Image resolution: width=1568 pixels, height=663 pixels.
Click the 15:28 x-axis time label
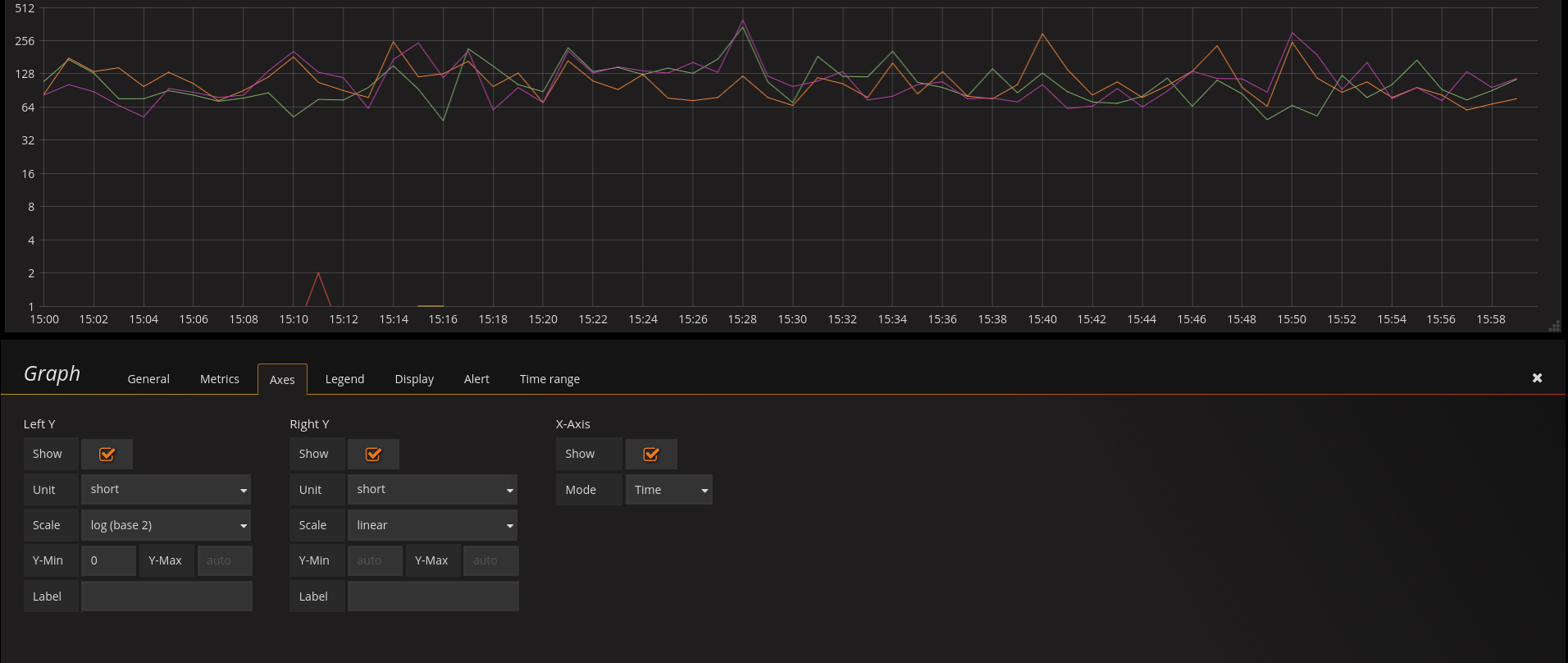pyautogui.click(x=742, y=319)
